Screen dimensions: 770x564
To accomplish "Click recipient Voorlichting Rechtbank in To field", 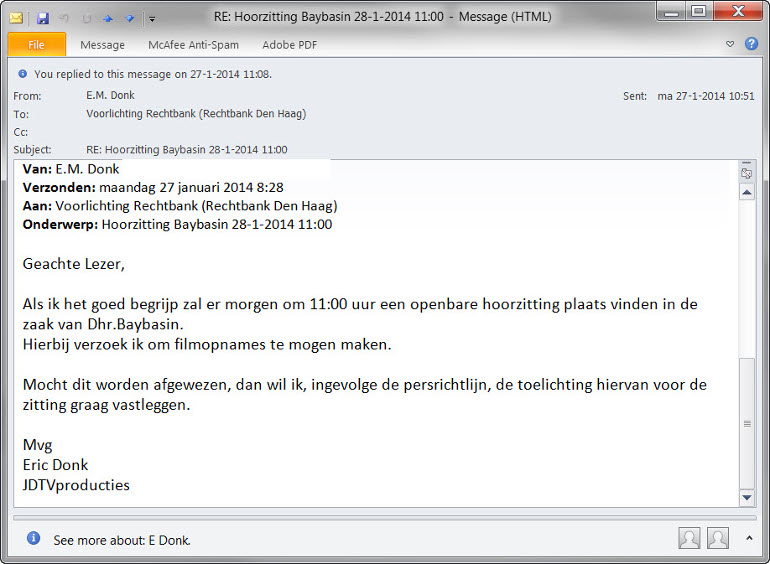I will 196,113.
